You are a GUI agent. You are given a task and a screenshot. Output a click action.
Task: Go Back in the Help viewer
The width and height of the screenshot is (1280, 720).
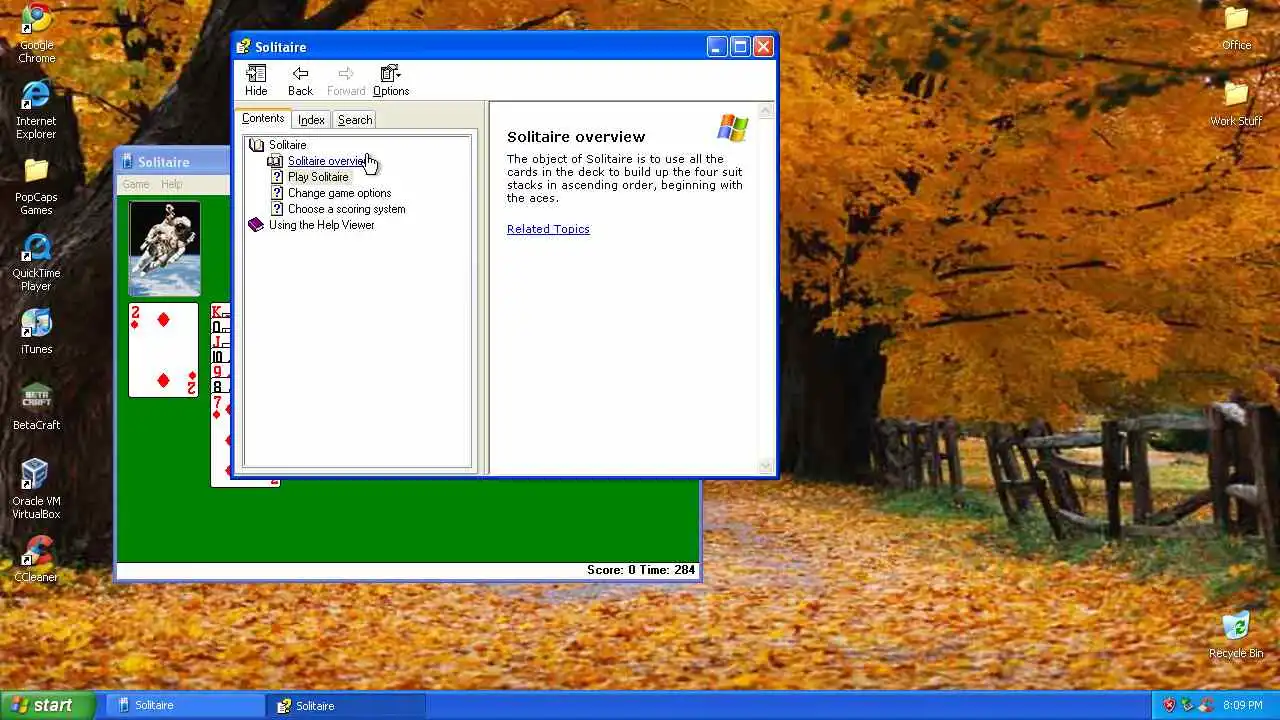pyautogui.click(x=300, y=81)
